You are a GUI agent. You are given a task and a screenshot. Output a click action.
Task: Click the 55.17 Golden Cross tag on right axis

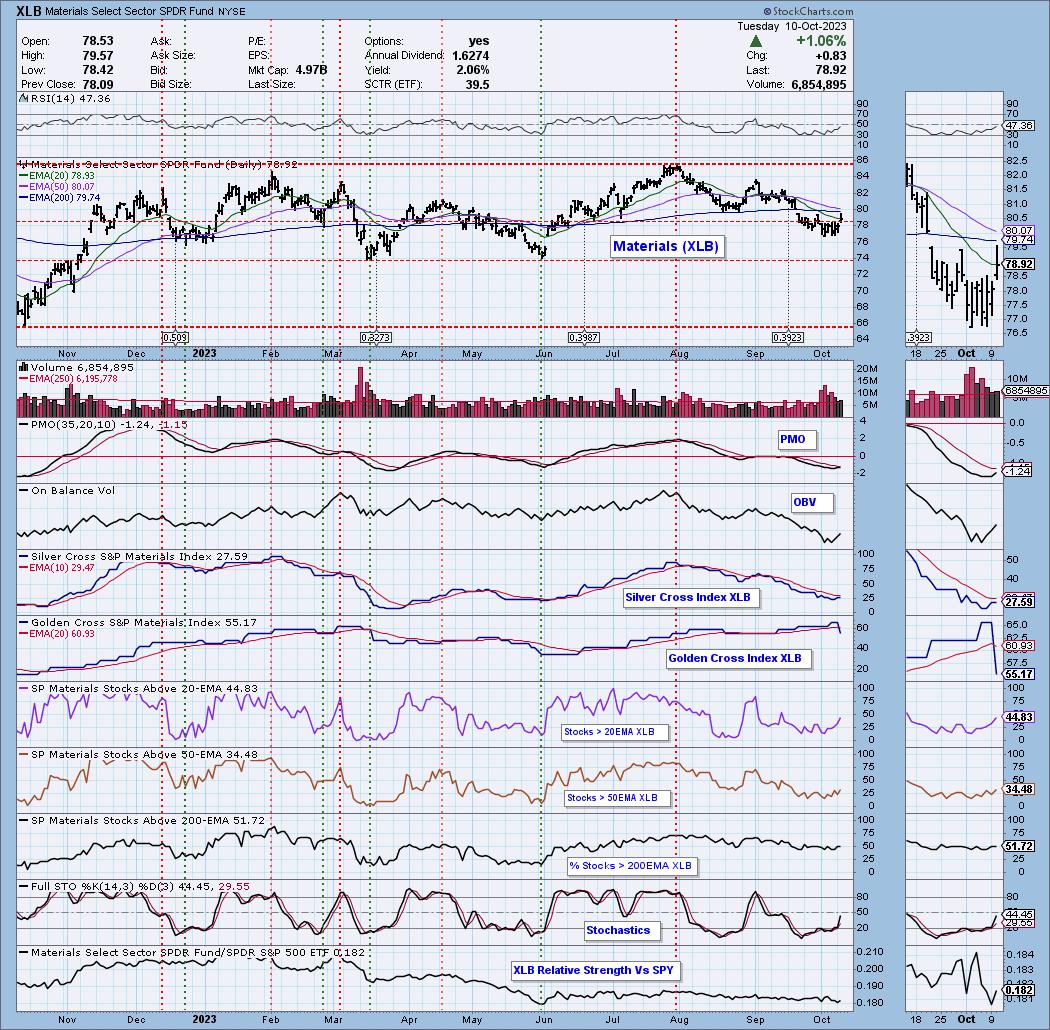(1020, 675)
